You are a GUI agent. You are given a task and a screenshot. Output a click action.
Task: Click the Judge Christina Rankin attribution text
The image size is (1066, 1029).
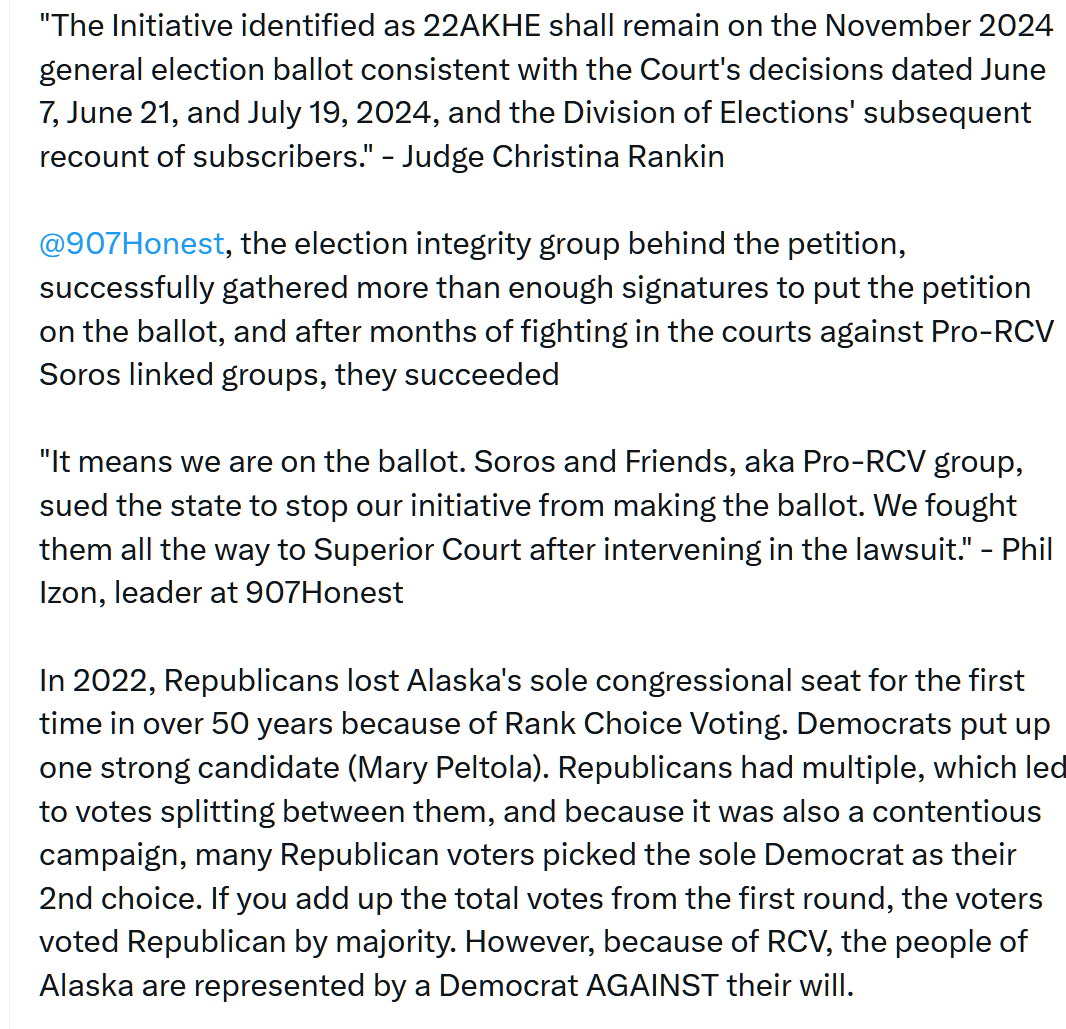pyautogui.click(x=562, y=157)
